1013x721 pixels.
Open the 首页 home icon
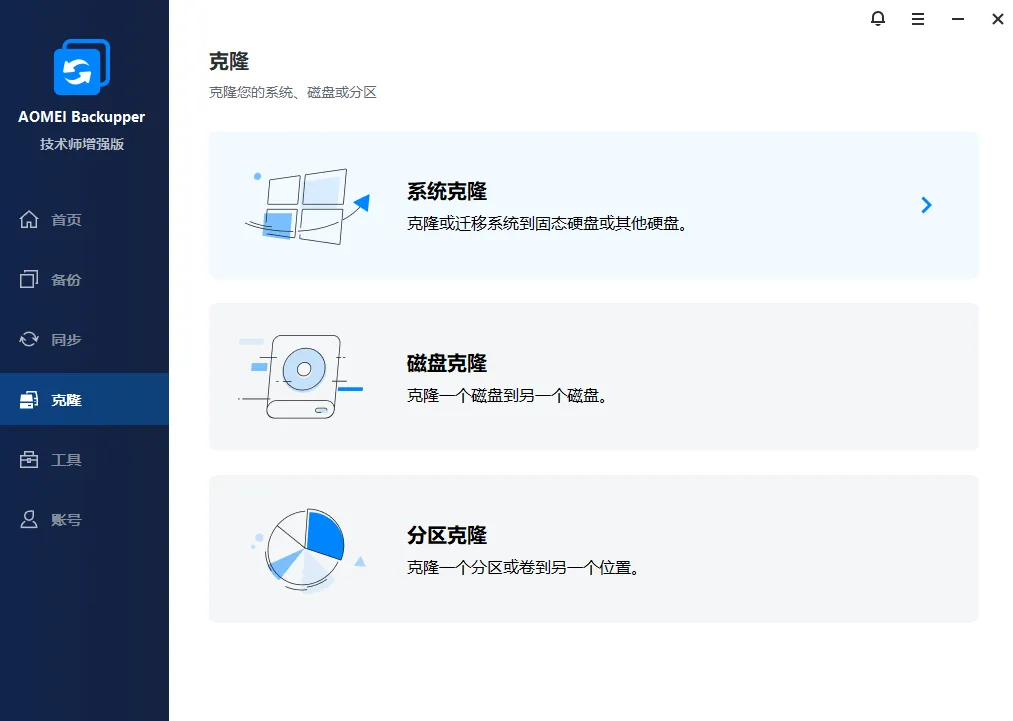click(28, 220)
